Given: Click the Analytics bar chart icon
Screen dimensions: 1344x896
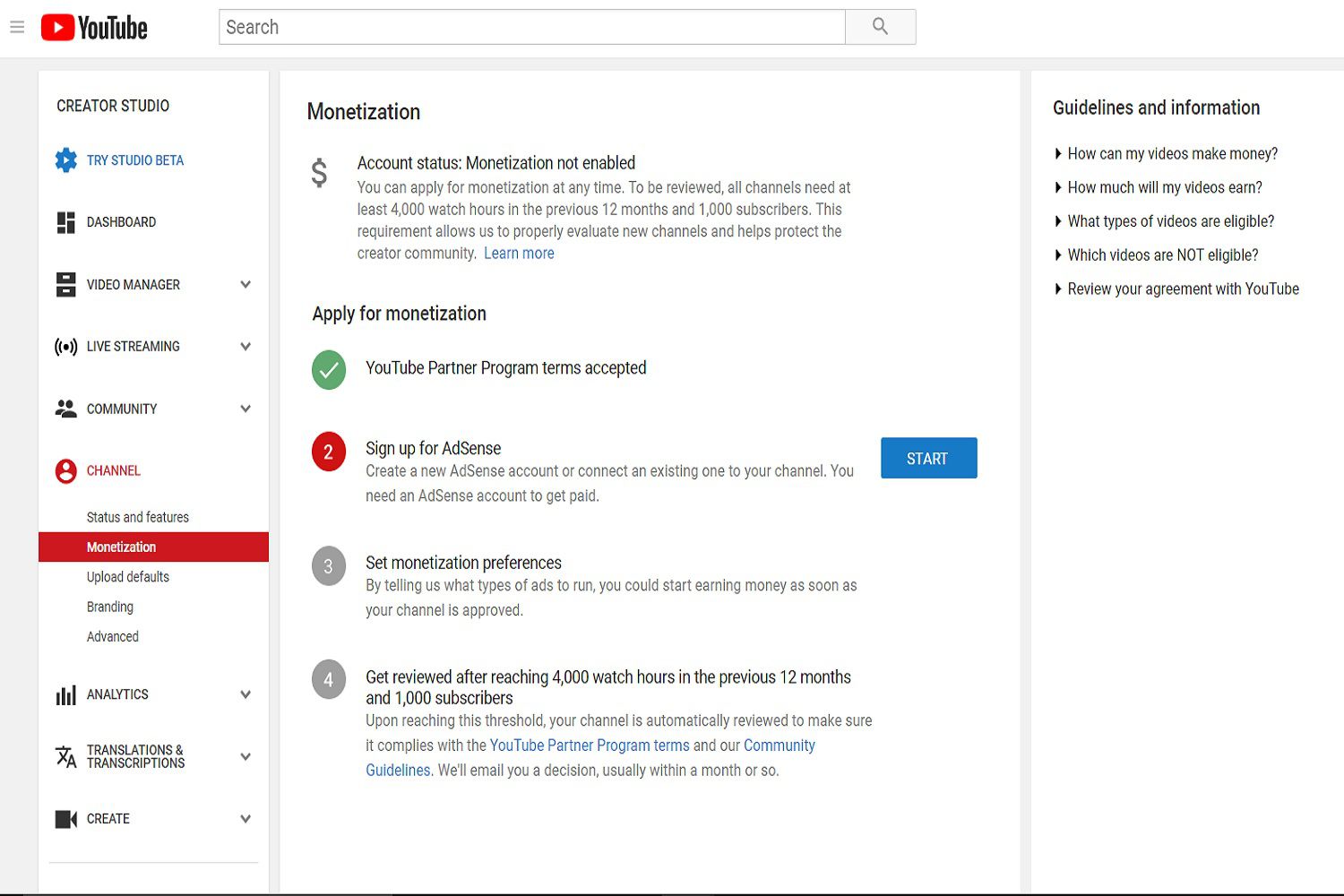Looking at the screenshot, I should click(65, 694).
